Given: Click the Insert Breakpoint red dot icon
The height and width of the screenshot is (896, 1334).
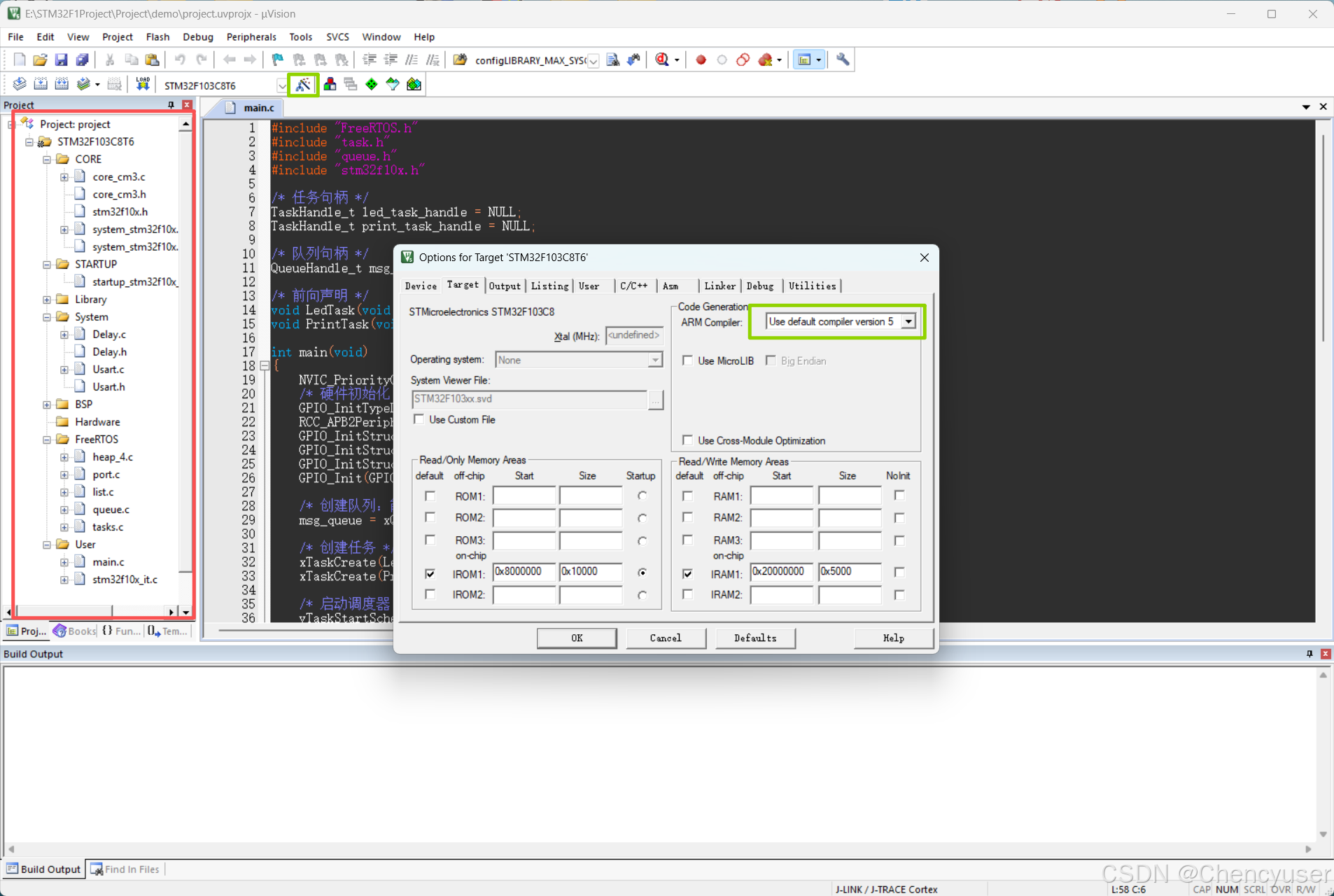Looking at the screenshot, I should pos(701,60).
